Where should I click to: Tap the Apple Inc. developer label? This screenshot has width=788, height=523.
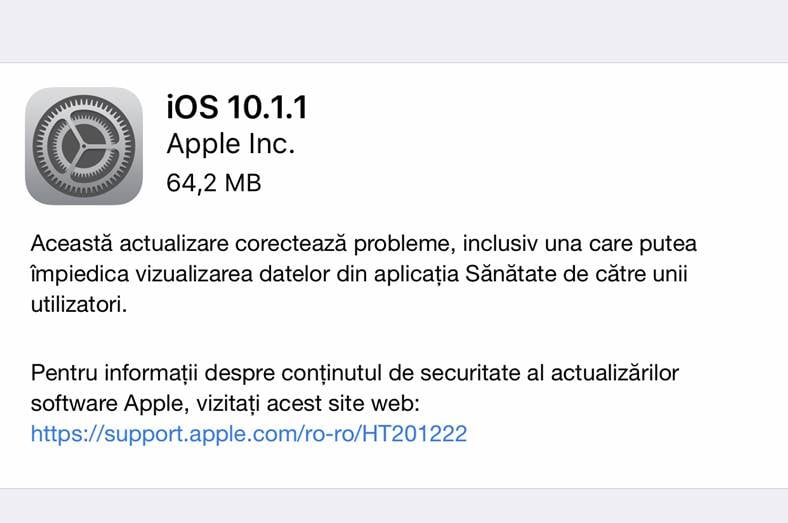(231, 144)
